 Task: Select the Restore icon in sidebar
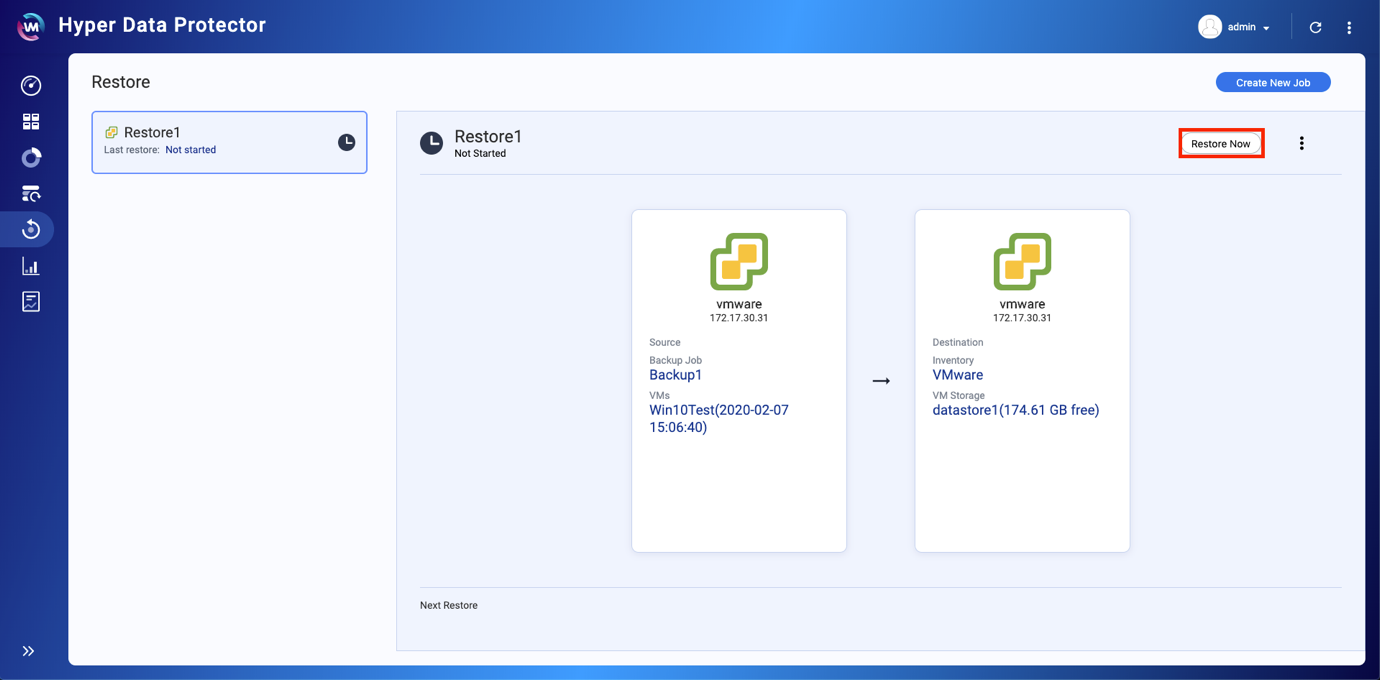(x=31, y=230)
